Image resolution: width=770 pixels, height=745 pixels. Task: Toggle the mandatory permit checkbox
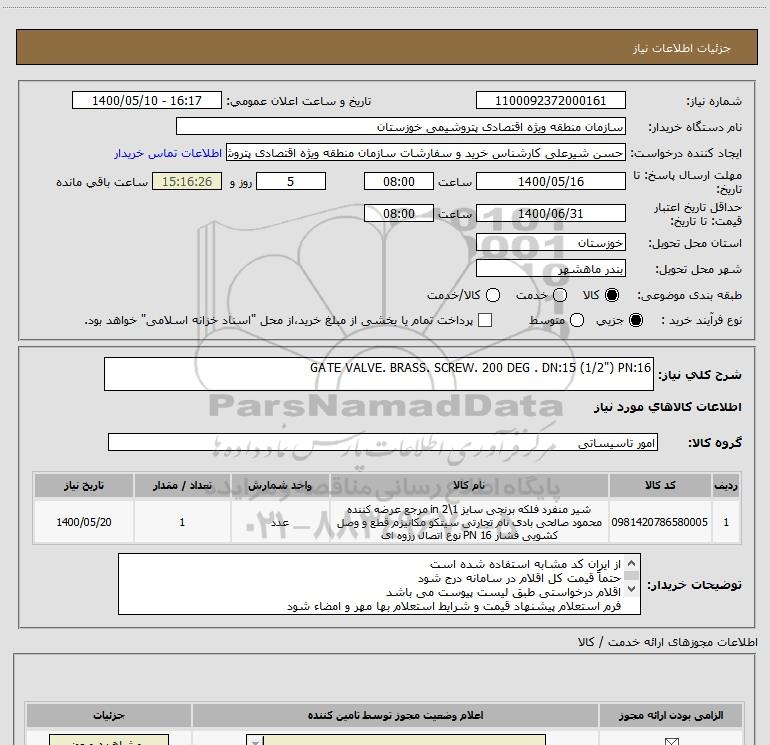671,741
